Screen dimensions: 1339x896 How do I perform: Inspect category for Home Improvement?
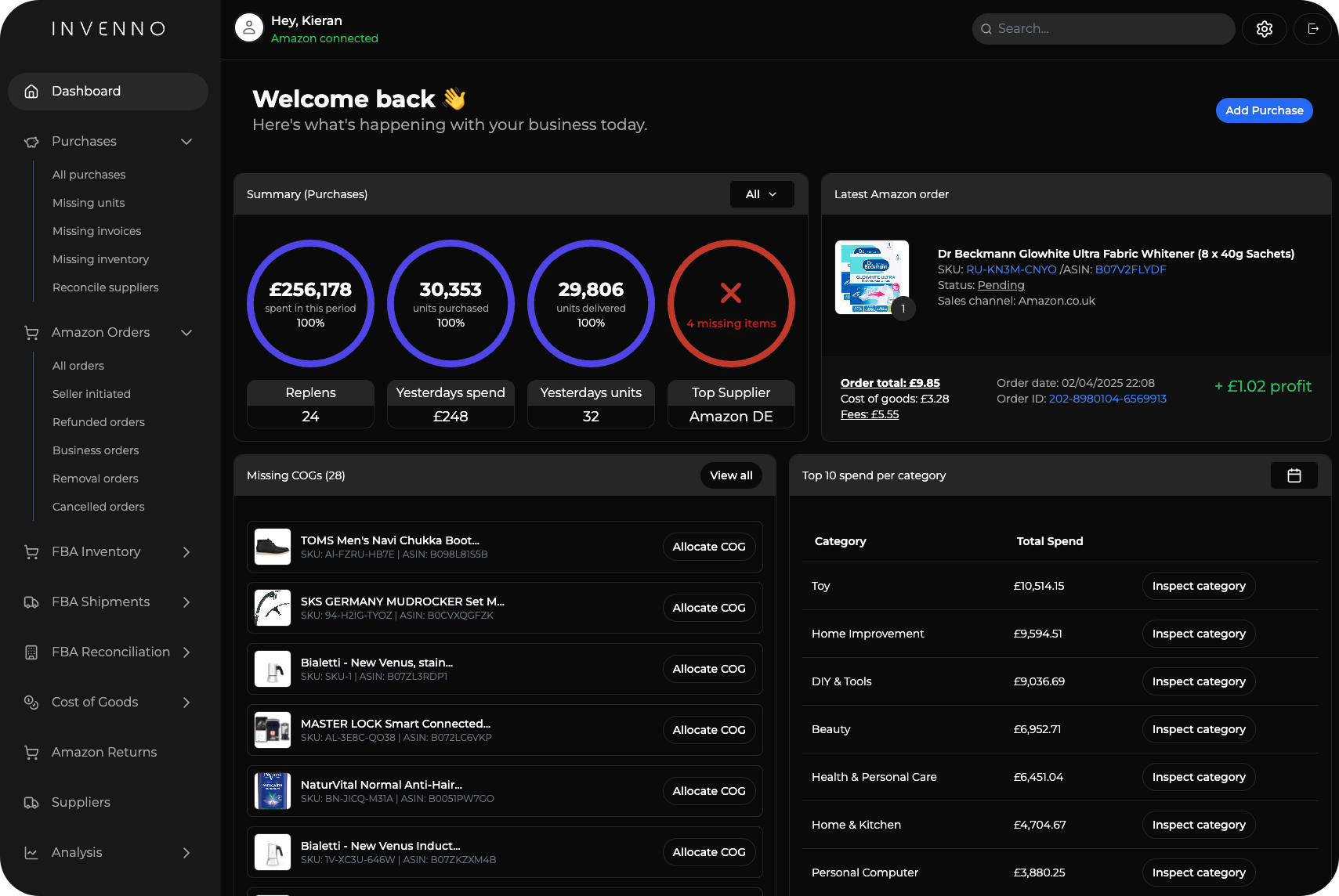point(1199,634)
